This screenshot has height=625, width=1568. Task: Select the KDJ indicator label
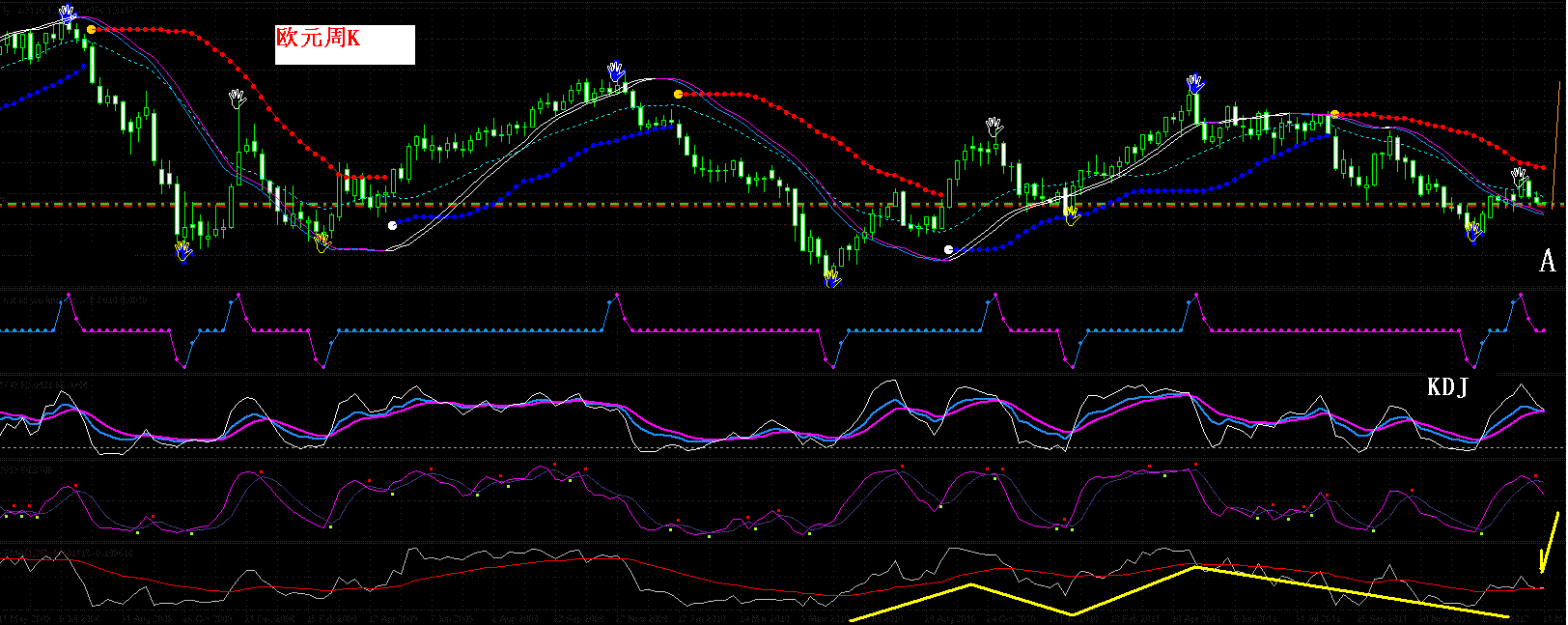[x=1447, y=387]
